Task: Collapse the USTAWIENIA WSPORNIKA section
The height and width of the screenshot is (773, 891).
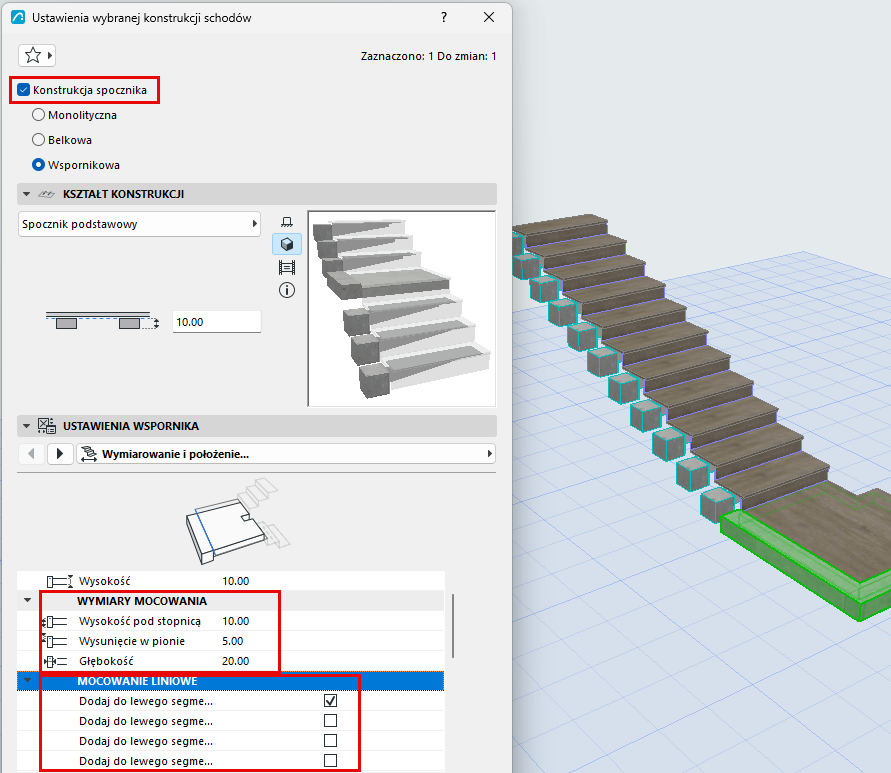Action: click(26, 426)
